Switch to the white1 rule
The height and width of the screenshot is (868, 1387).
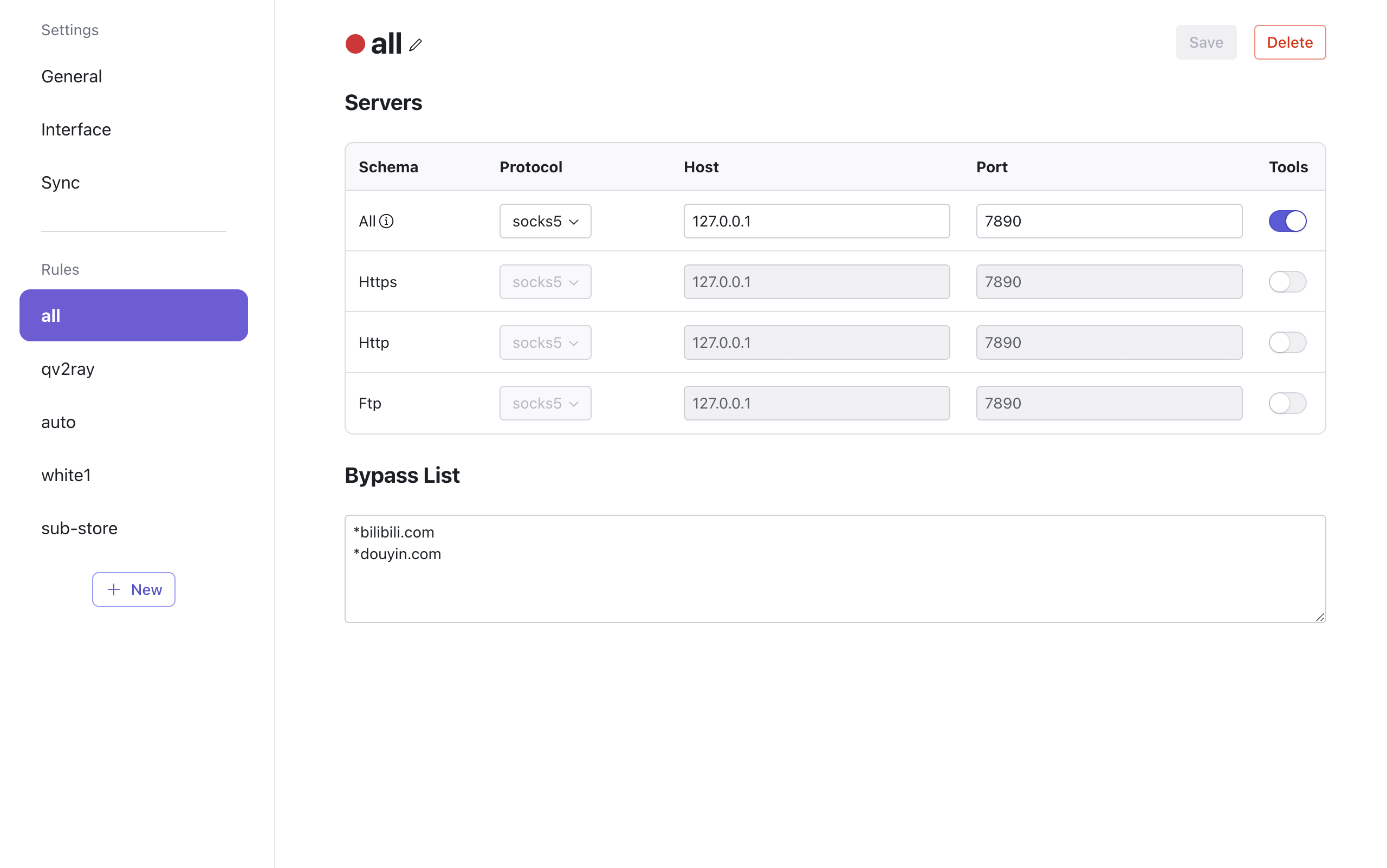(x=66, y=475)
